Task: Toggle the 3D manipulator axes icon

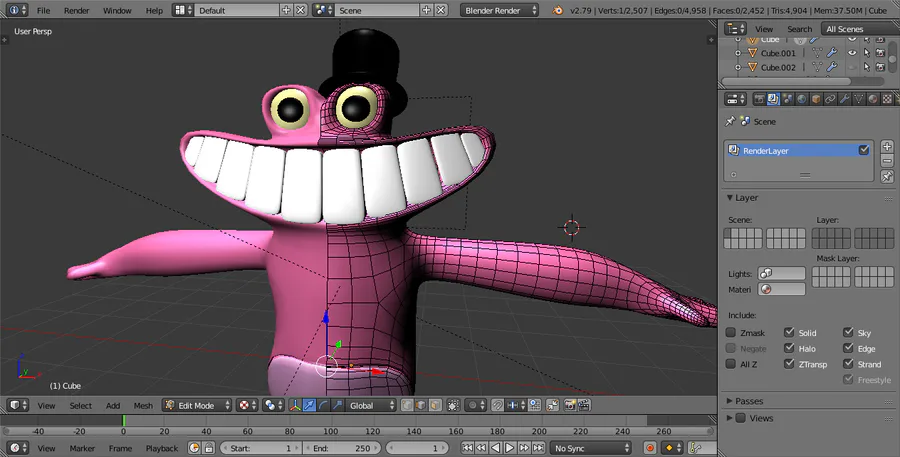Action: (295, 405)
